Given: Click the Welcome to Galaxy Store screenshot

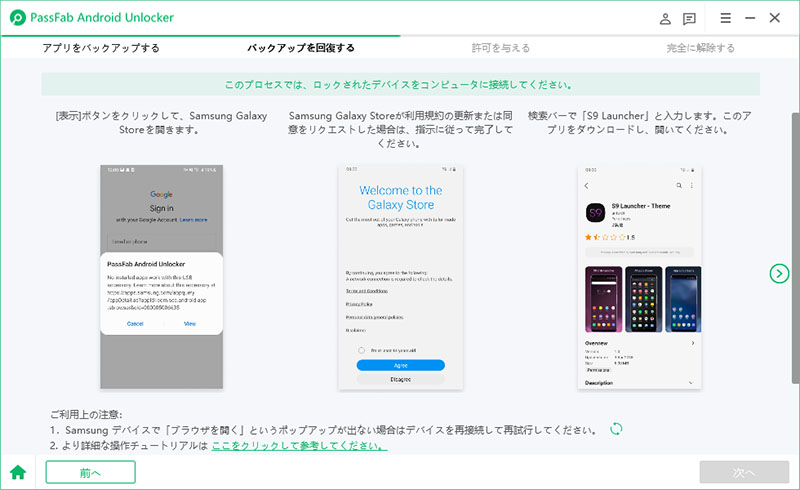Looking at the screenshot, I should [x=401, y=278].
